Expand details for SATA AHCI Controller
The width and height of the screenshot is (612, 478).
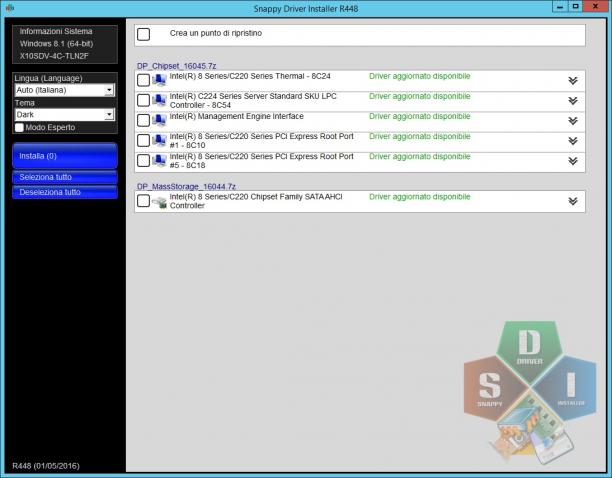click(x=573, y=201)
